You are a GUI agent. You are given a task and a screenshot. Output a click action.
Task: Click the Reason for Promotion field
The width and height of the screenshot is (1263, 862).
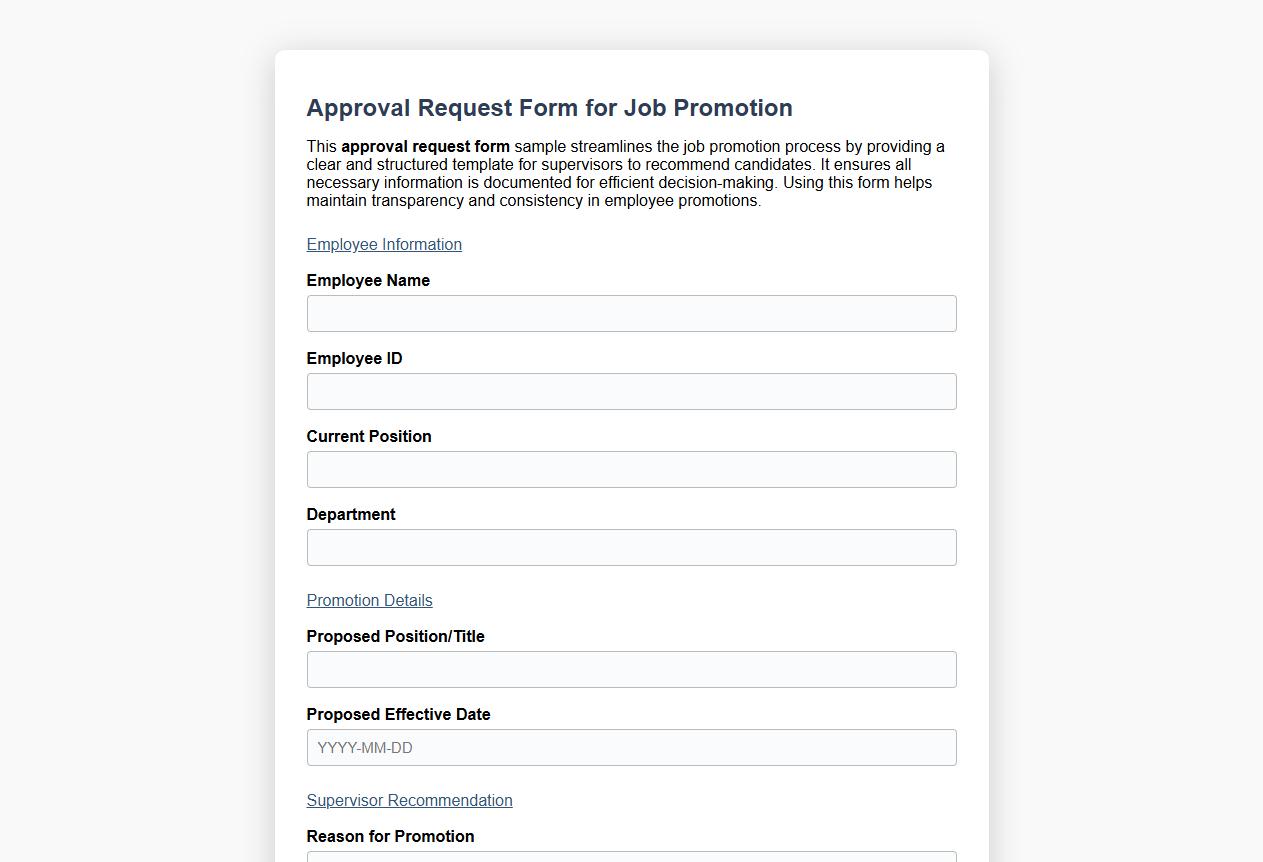pos(631,858)
